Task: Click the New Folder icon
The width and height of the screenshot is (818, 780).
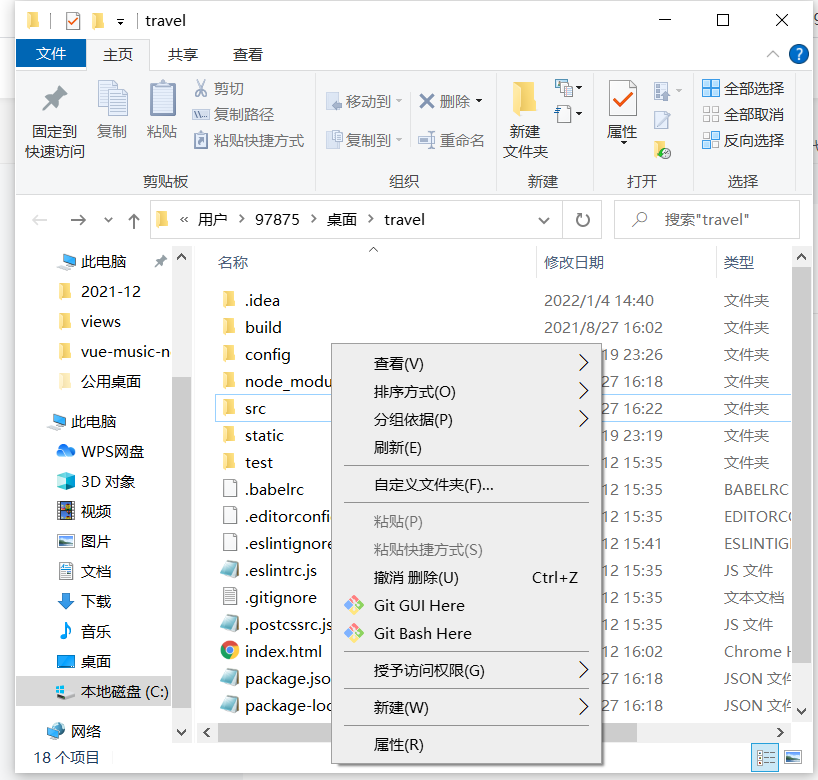Action: click(524, 98)
